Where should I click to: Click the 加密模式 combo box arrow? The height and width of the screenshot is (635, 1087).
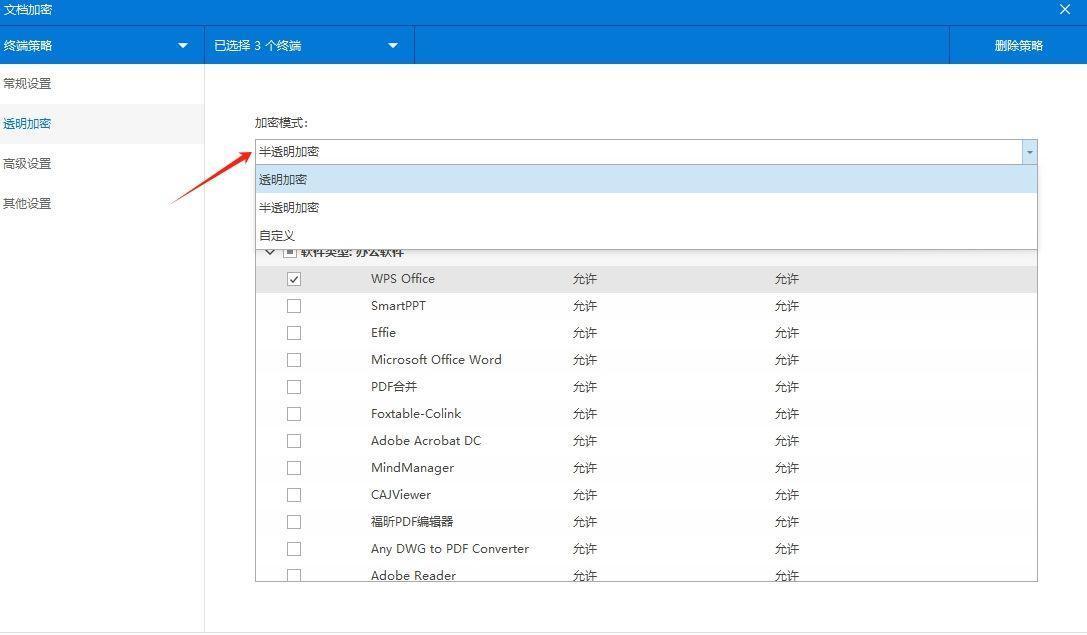click(x=1029, y=152)
